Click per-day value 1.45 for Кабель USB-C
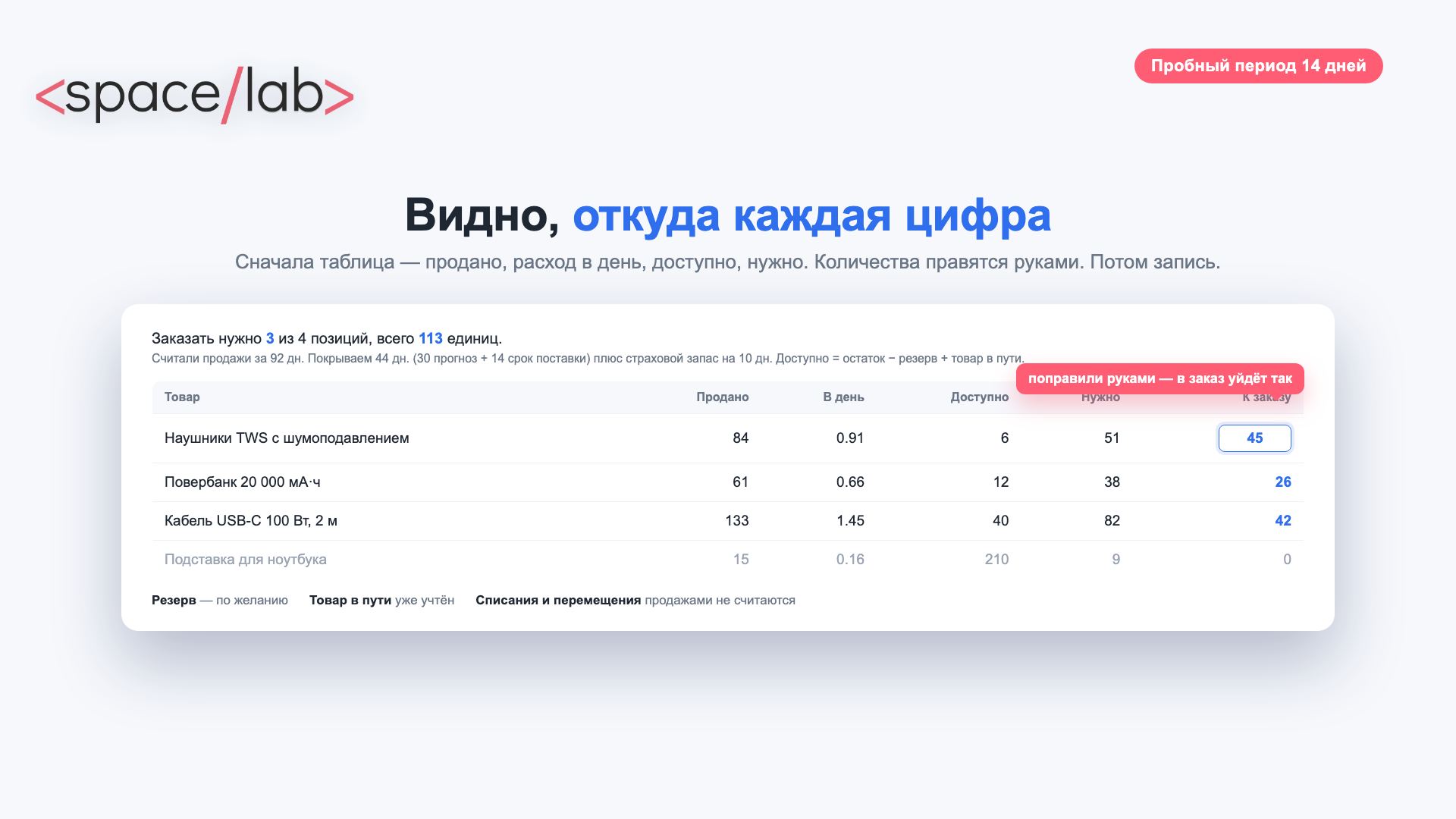Image resolution: width=1456 pixels, height=819 pixels. tap(850, 521)
